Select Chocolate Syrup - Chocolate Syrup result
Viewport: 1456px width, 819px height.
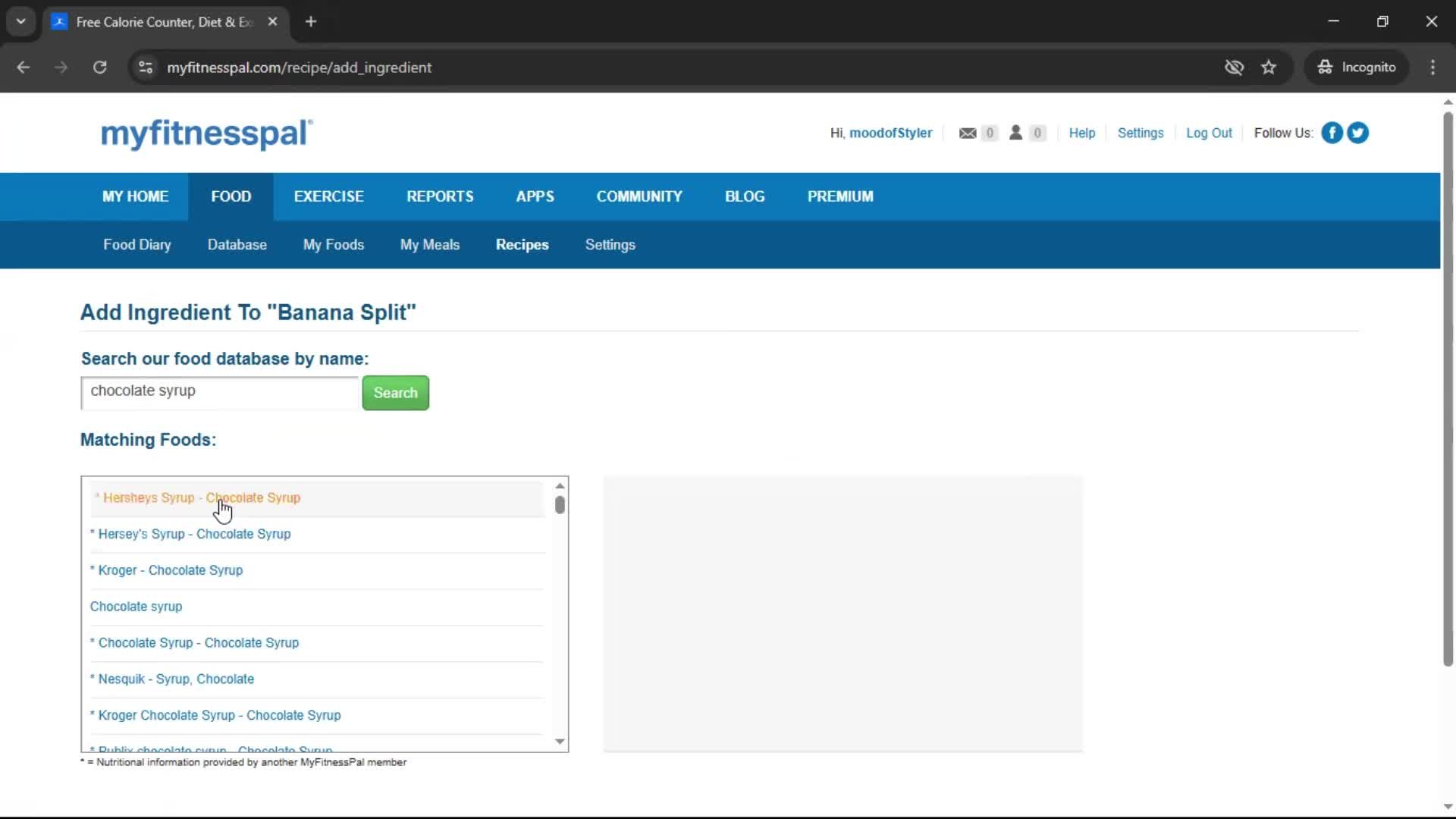[317, 644]
